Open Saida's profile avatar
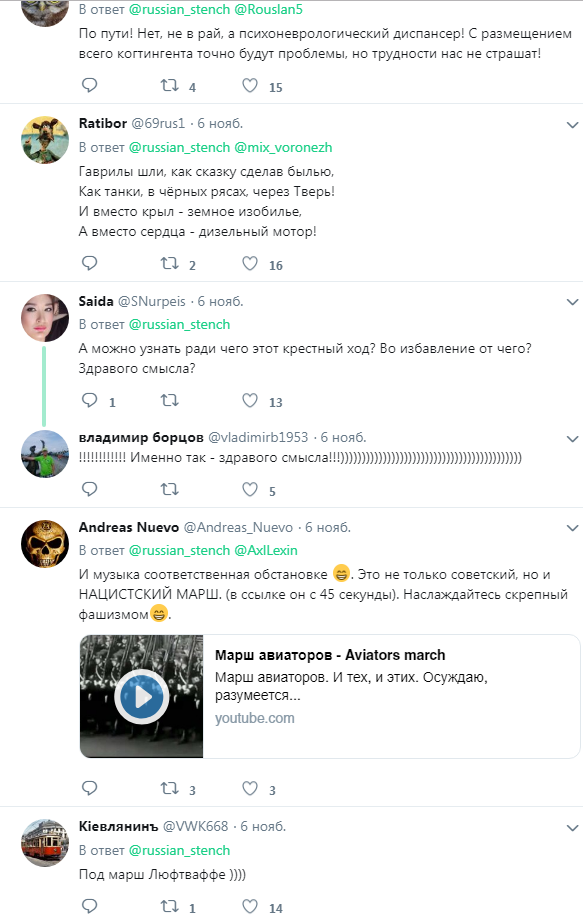Screen dimensions: 583x920 click(45, 317)
